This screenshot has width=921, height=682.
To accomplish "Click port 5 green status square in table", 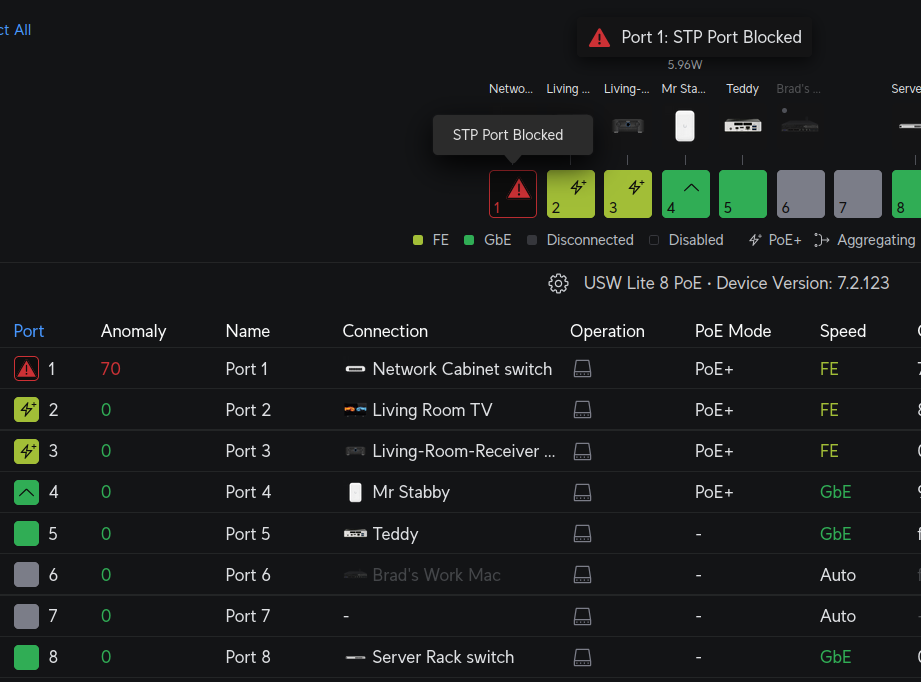I will [x=26, y=533].
